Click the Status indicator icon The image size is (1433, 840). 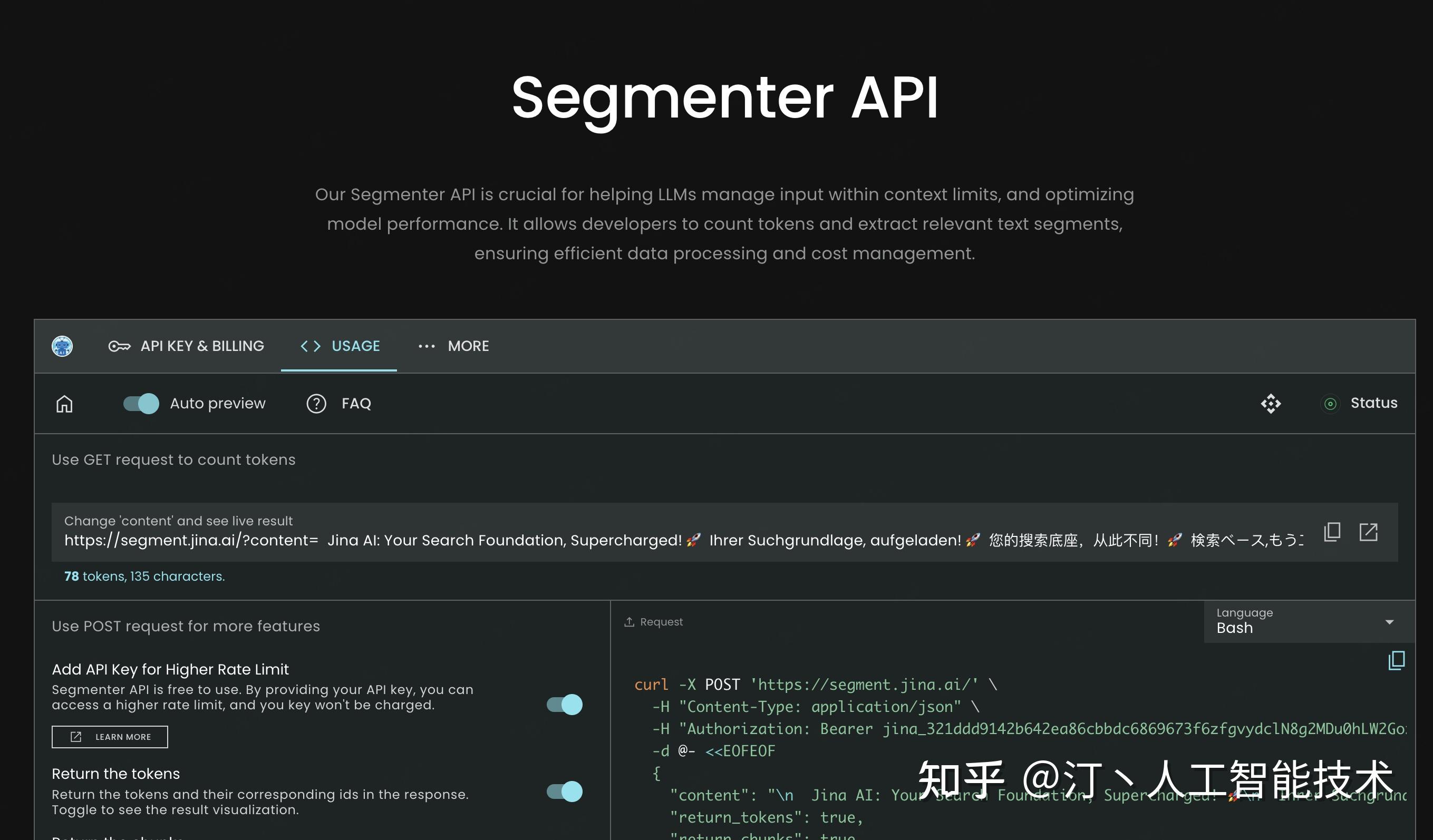pos(1330,404)
